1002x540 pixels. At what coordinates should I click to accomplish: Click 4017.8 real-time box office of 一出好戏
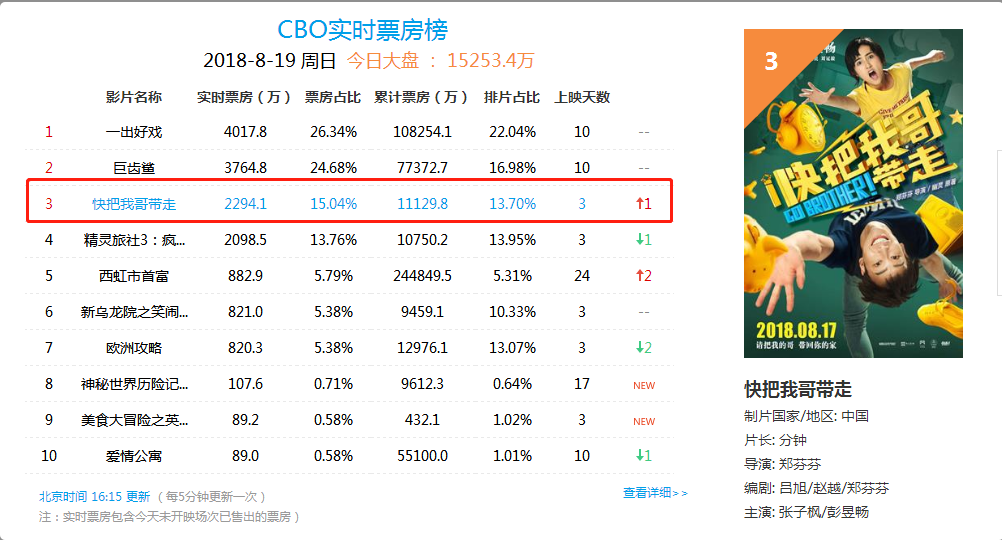pos(245,132)
